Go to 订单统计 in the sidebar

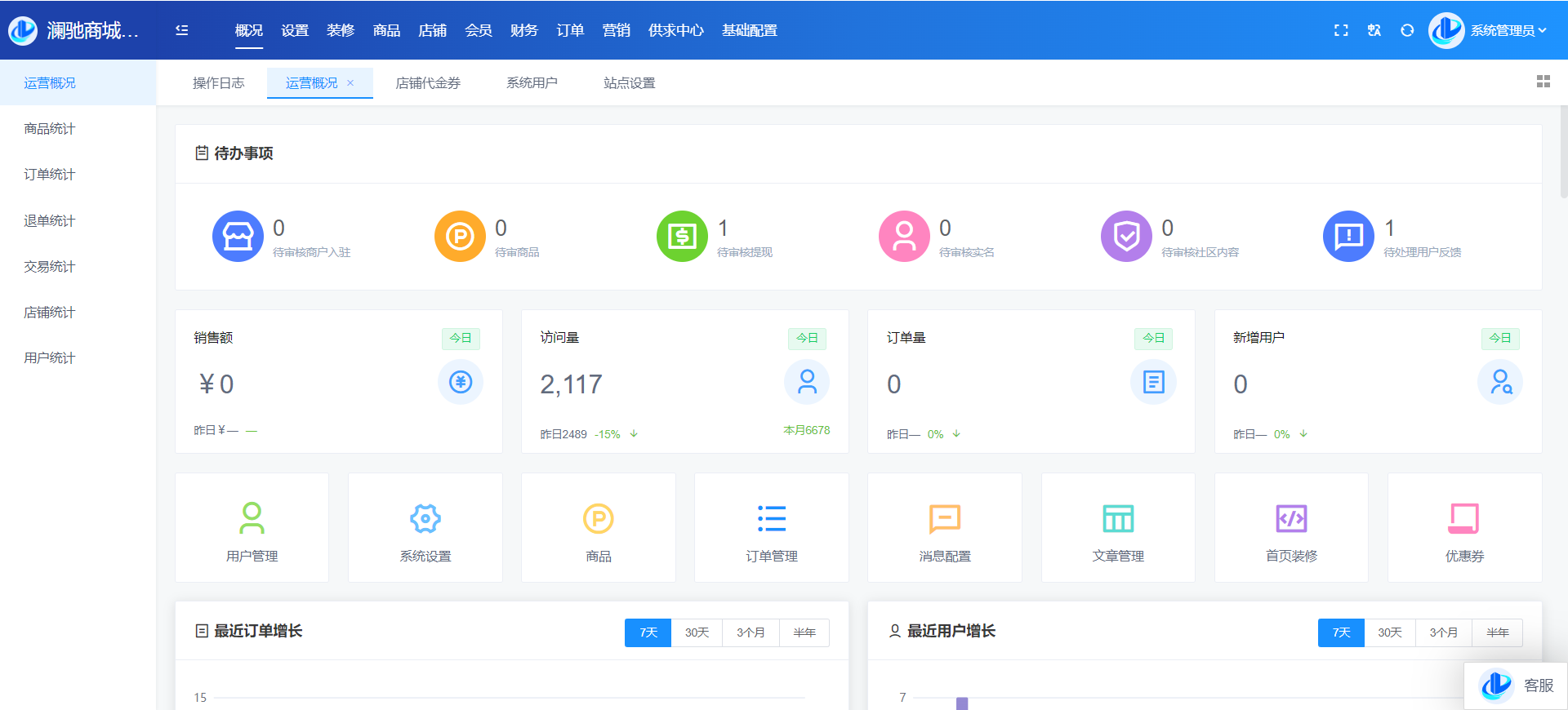50,175
